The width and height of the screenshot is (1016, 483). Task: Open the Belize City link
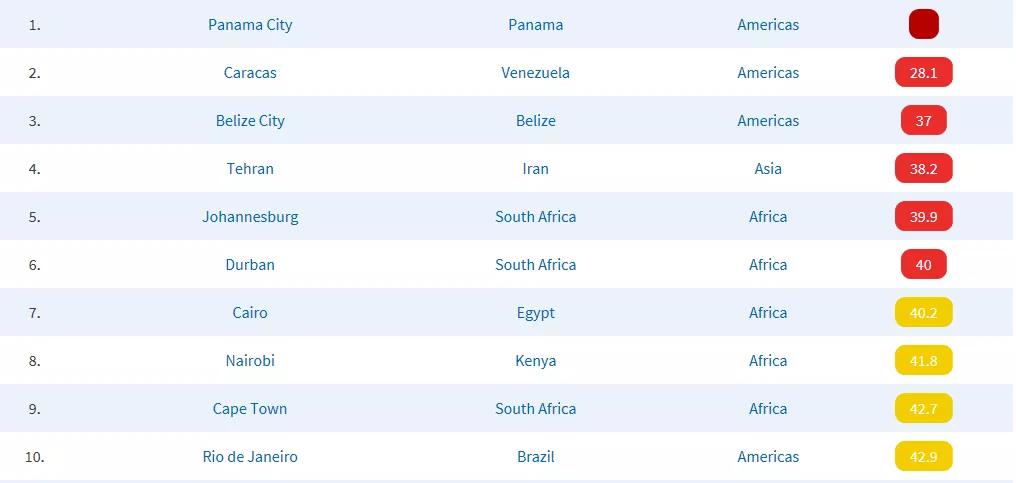tap(250, 121)
